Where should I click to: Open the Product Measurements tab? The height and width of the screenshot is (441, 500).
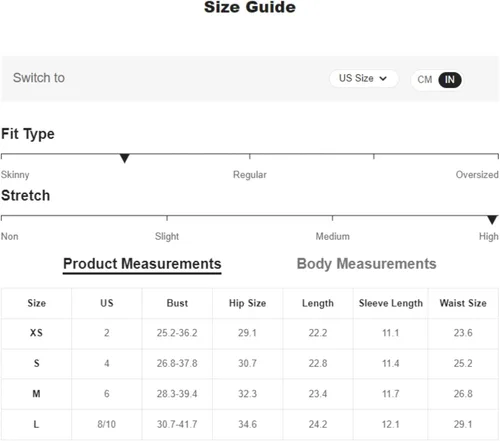[142, 264]
